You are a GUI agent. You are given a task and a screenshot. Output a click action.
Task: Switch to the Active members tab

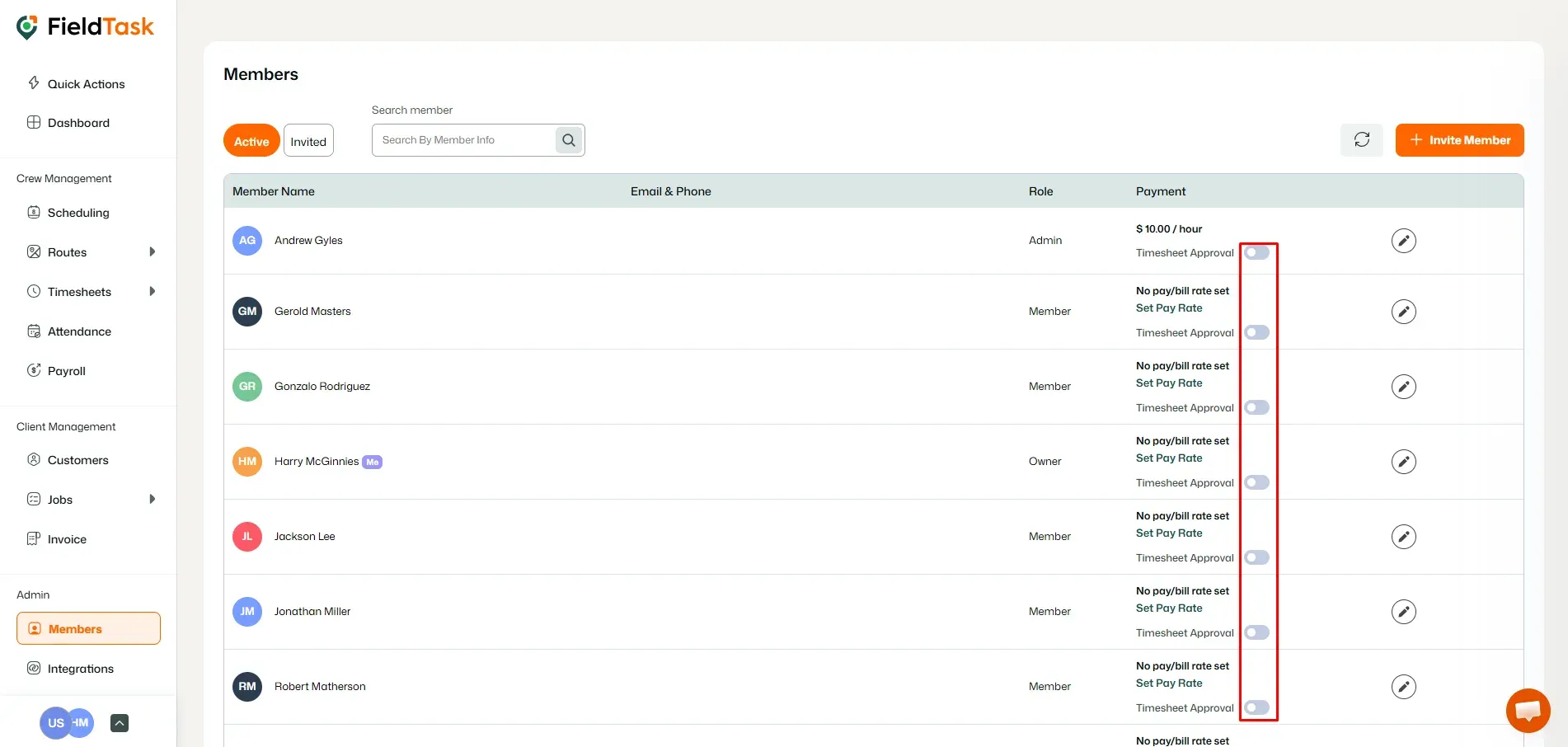tap(251, 141)
